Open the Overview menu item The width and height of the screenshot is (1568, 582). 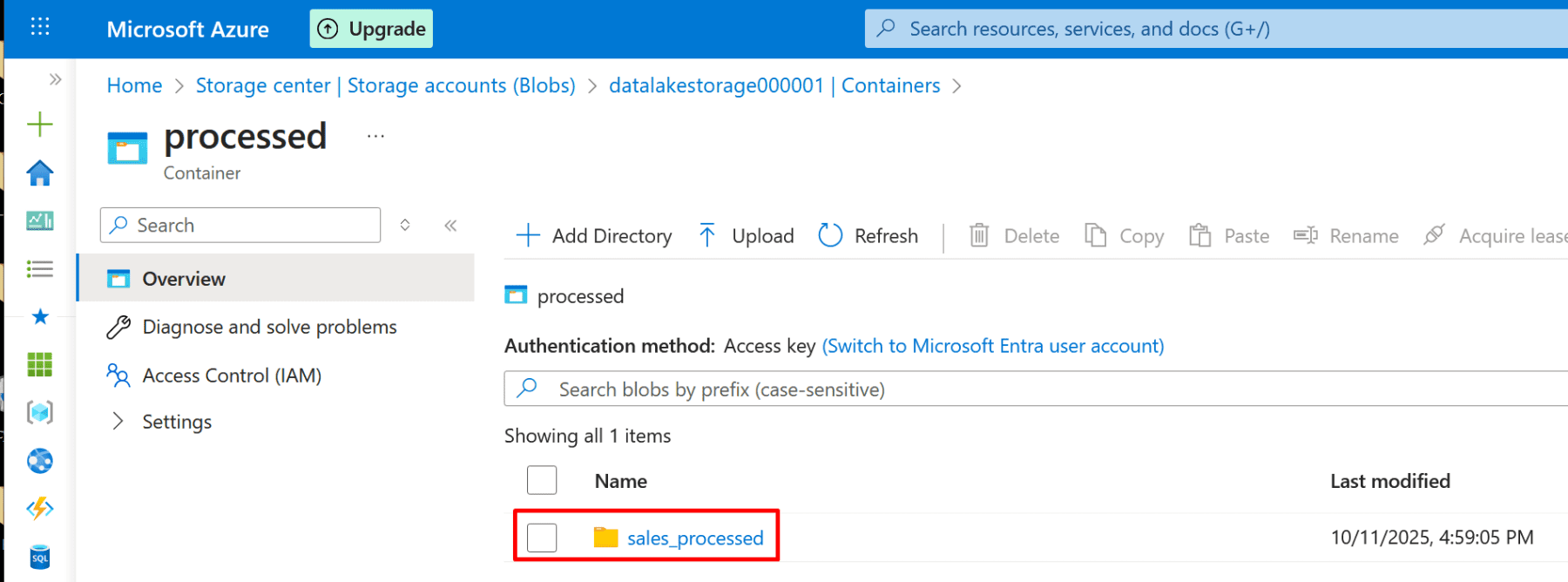pos(184,279)
